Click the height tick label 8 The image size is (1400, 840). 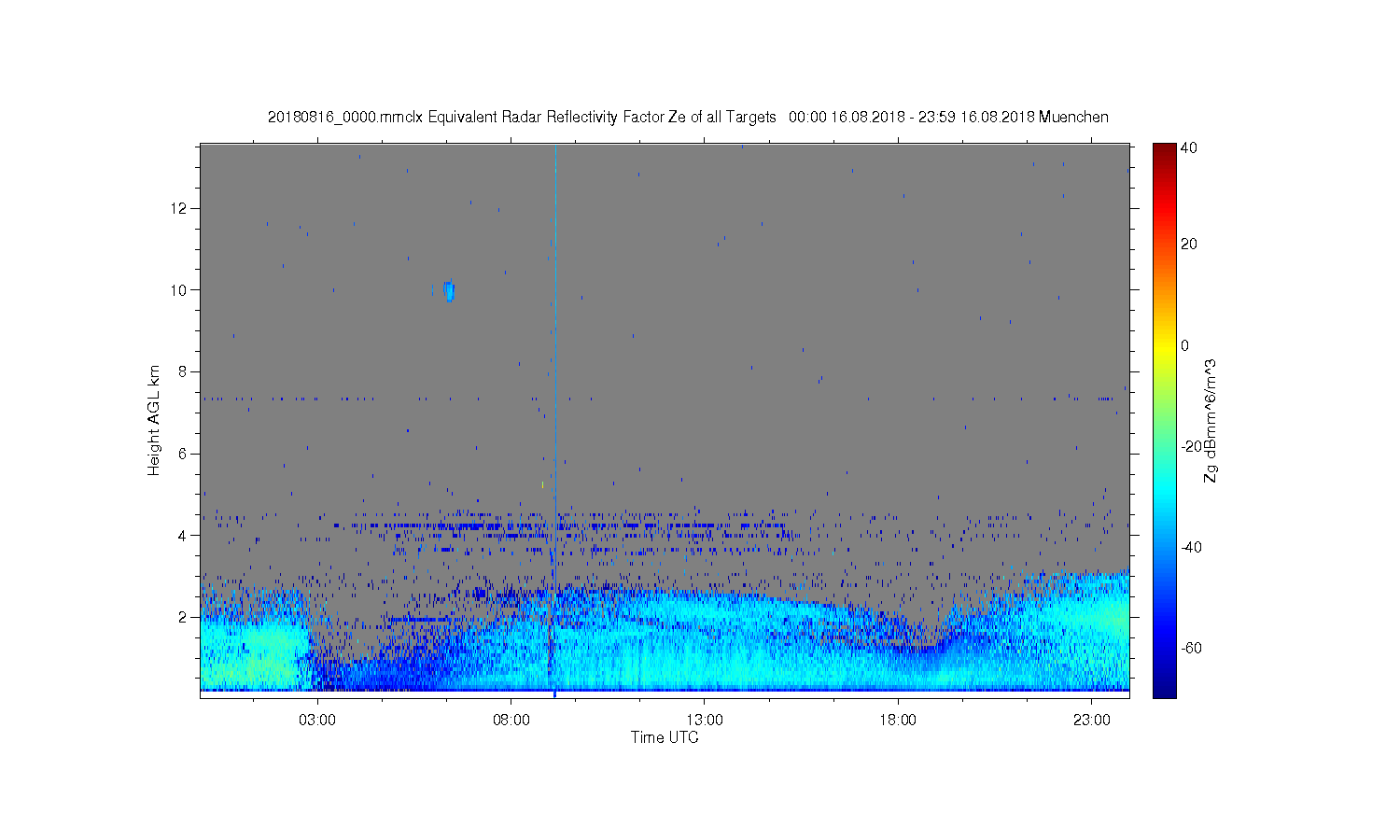coord(183,371)
